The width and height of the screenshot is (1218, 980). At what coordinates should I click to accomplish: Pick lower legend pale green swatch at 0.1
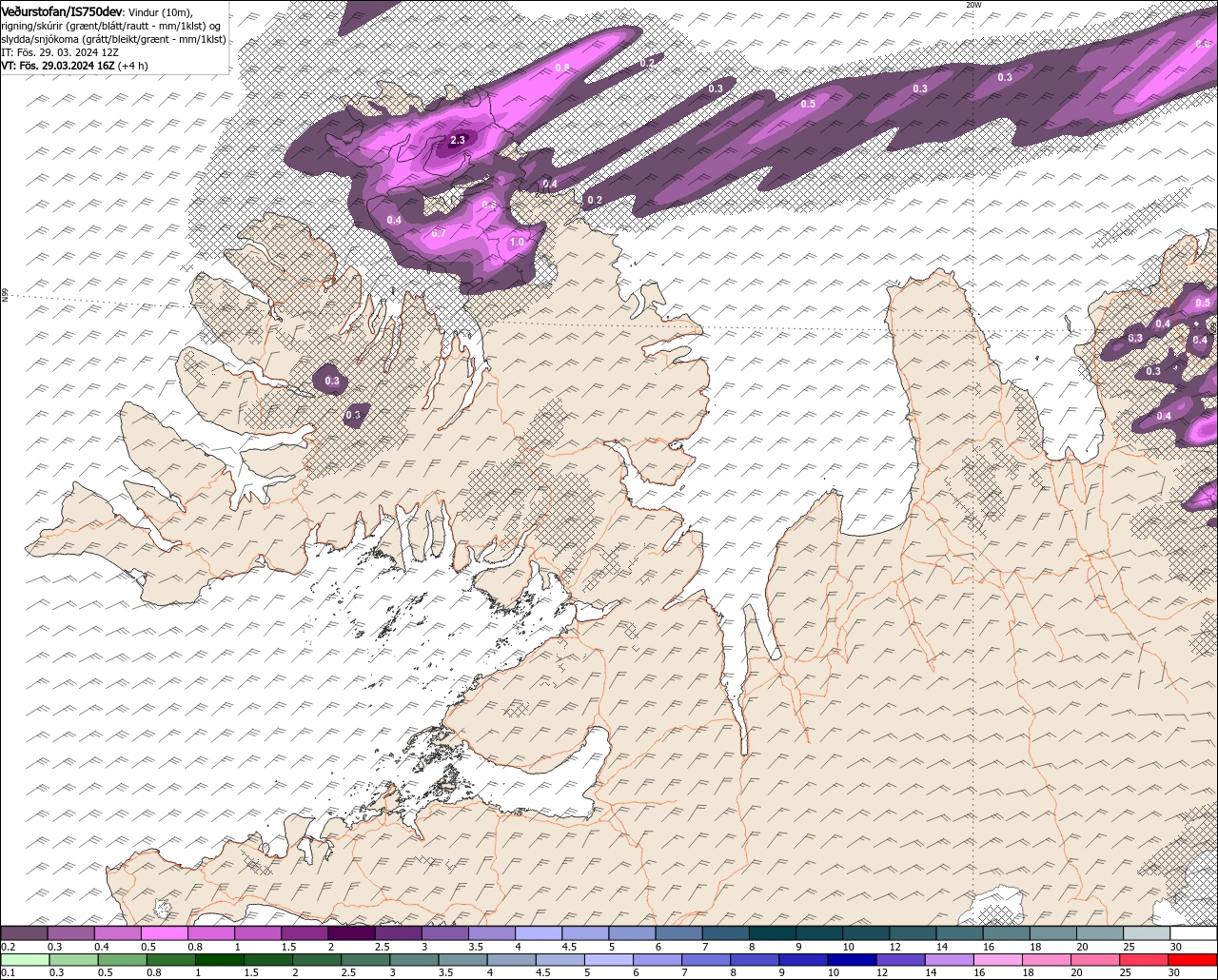(x=25, y=960)
